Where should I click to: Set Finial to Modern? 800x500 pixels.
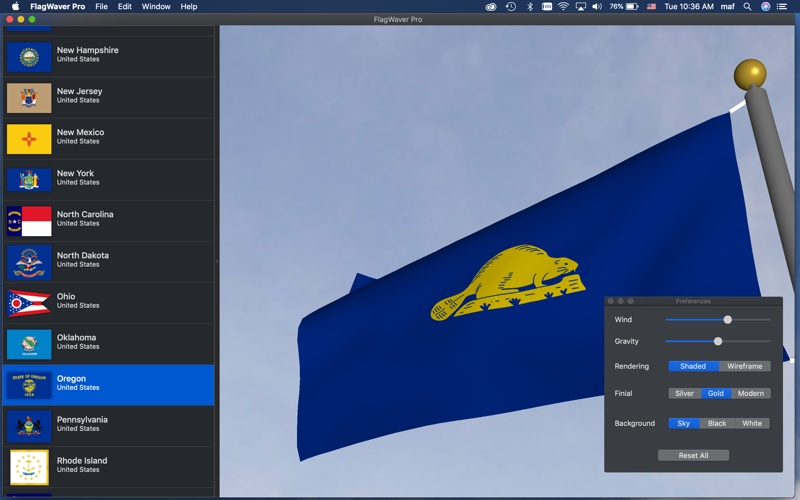[x=751, y=393]
